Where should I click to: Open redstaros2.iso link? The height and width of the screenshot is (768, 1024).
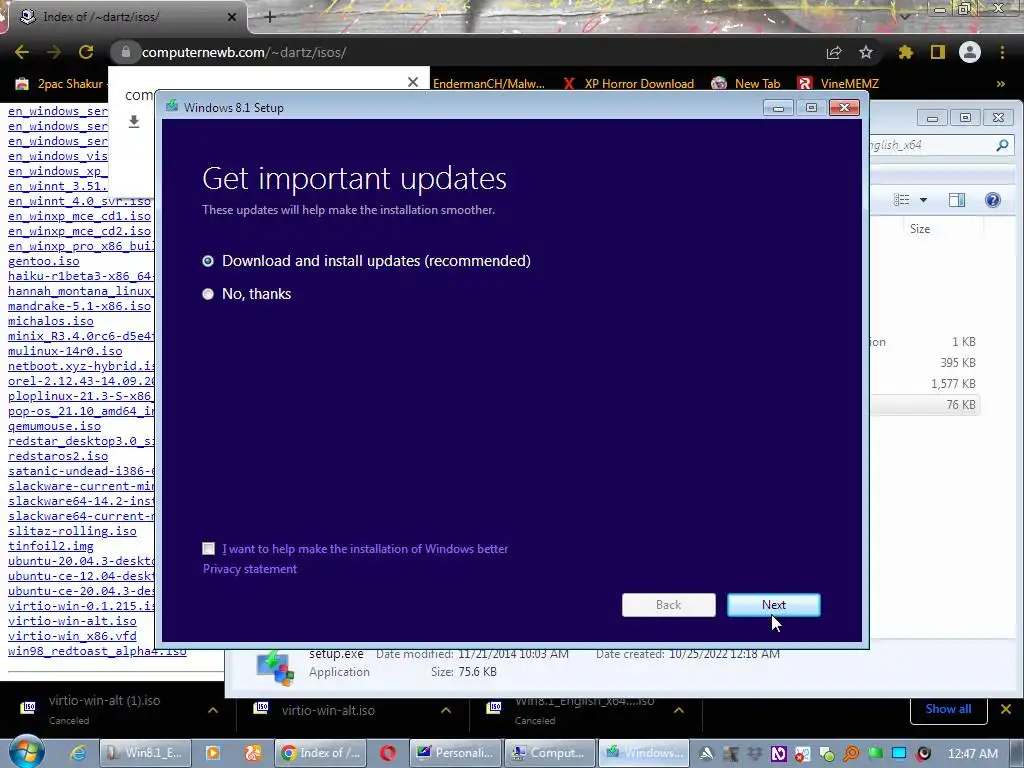pos(58,456)
